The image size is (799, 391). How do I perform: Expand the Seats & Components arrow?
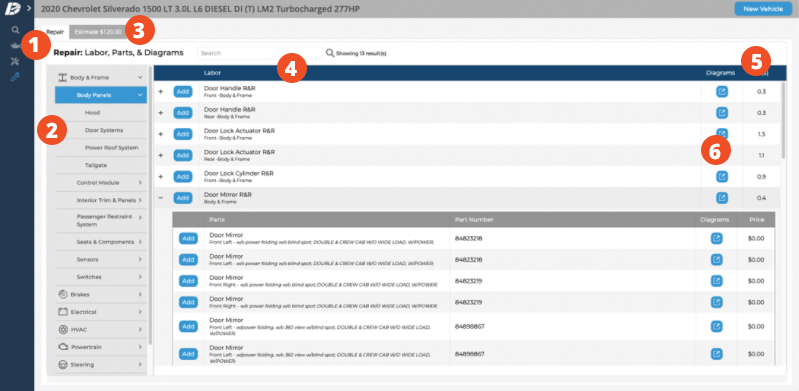tap(140, 242)
